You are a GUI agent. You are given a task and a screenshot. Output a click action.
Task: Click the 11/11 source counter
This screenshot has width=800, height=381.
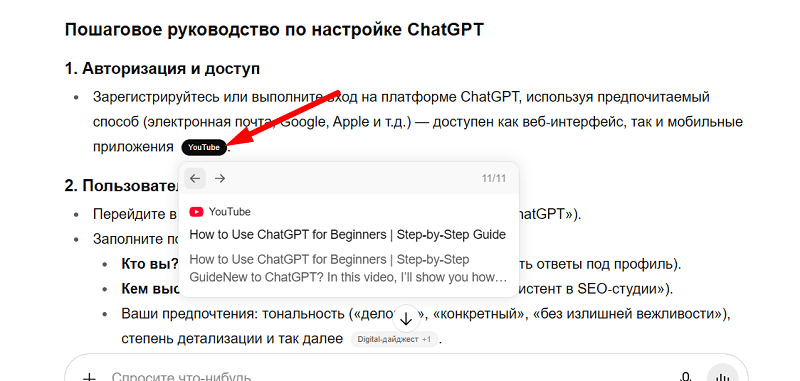coord(493,179)
